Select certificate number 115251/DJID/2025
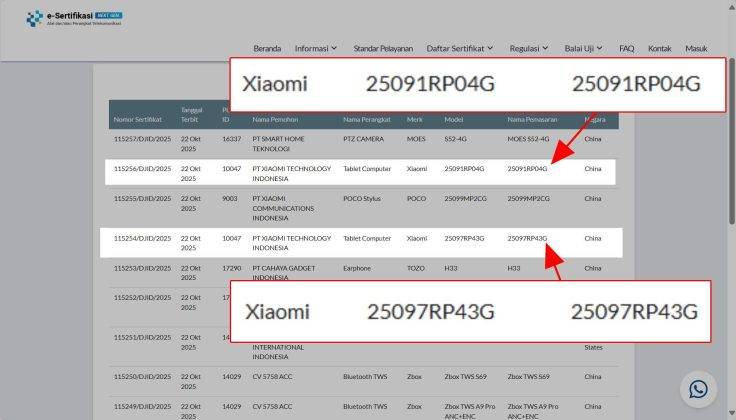The height and width of the screenshot is (420, 736). (142, 337)
